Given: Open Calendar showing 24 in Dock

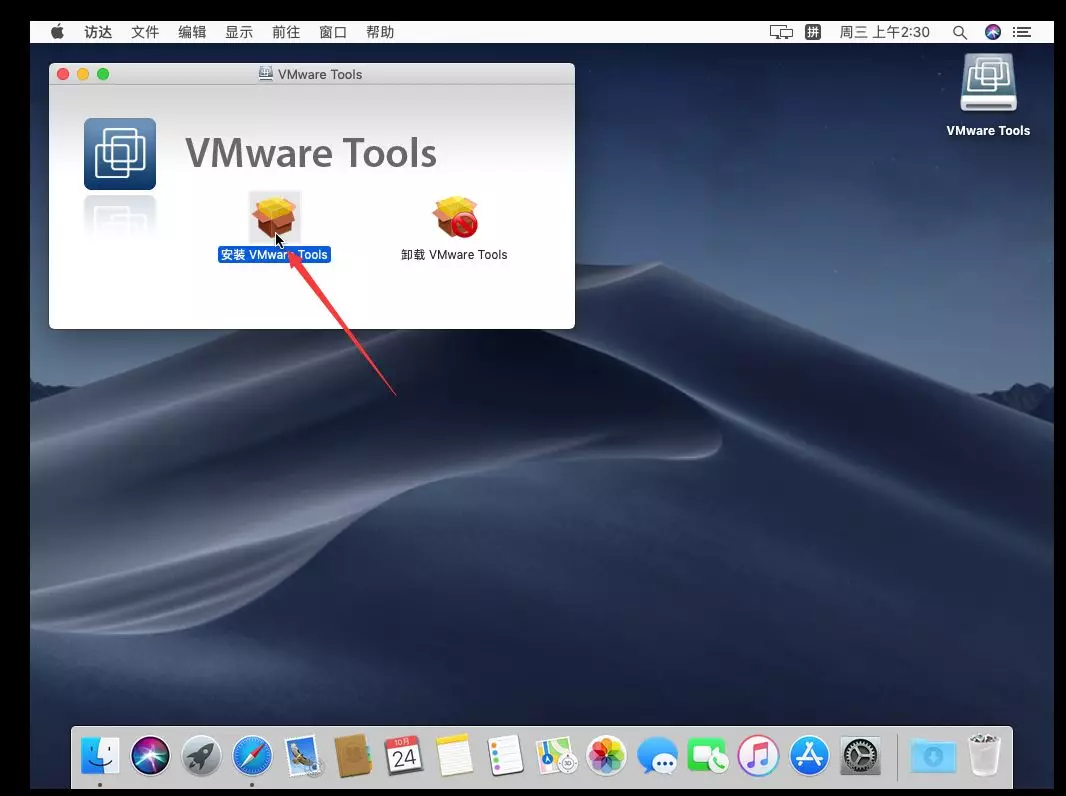Looking at the screenshot, I should [404, 755].
